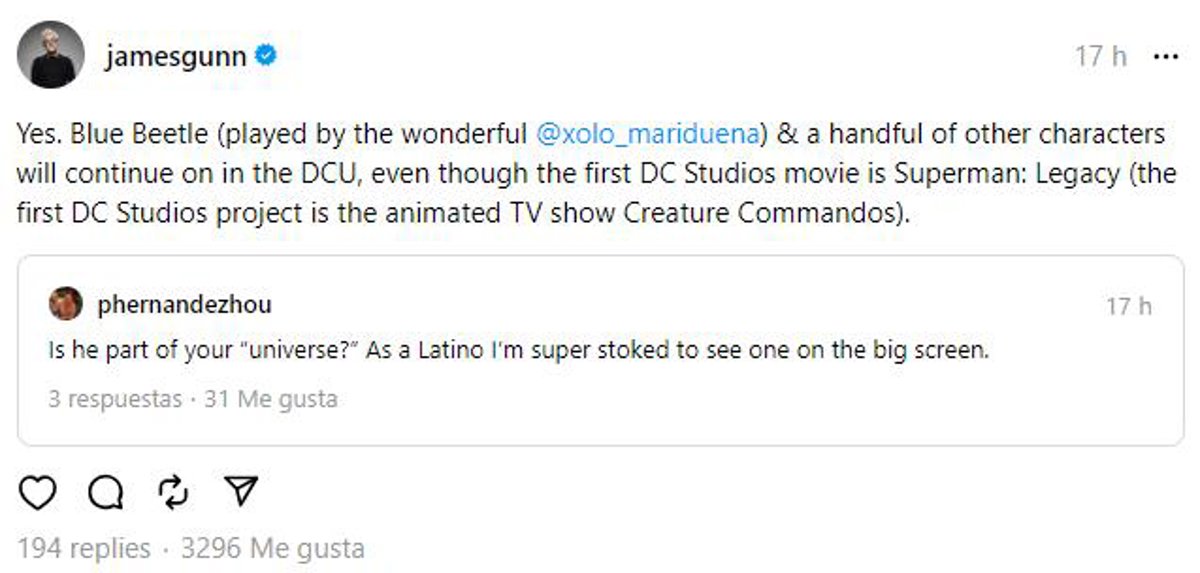Click the post text starting 'Yes. Blue Beetle'
1200x573 pixels.
coord(270,134)
